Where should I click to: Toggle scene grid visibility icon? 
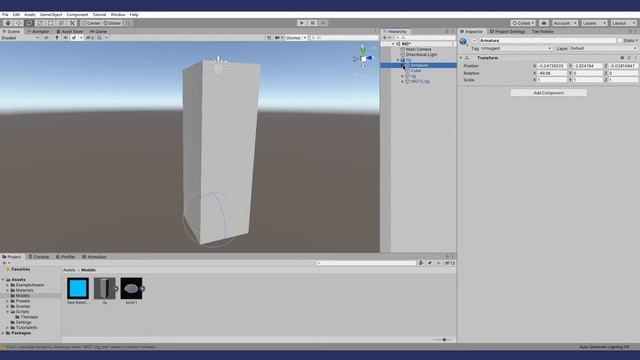point(99,38)
